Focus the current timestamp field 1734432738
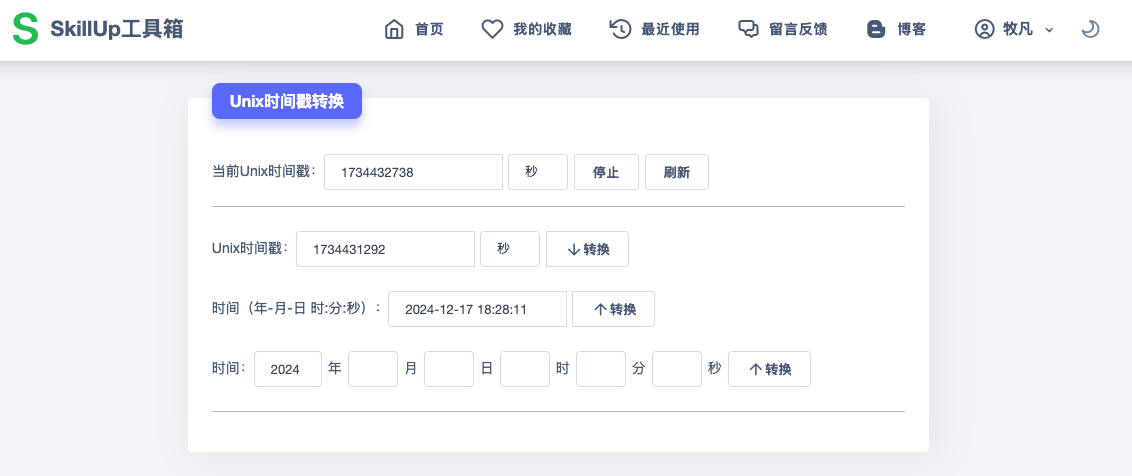Image resolution: width=1132 pixels, height=476 pixels. pos(413,172)
